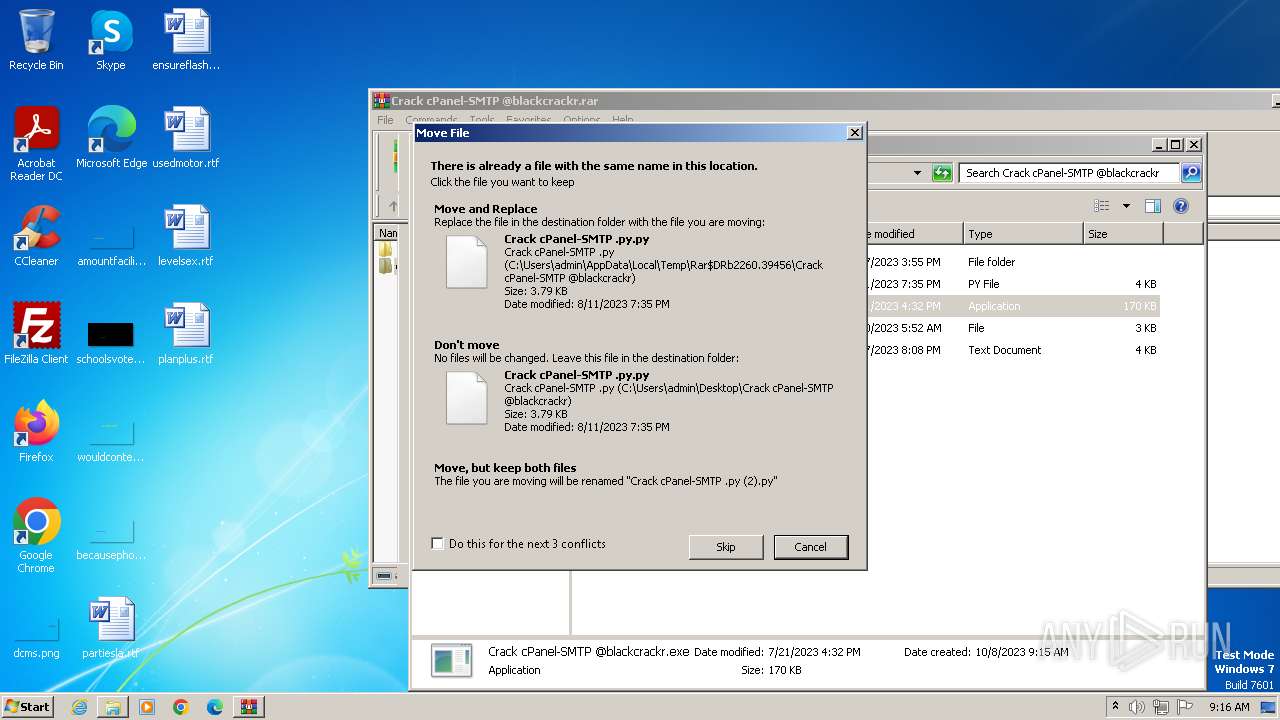
Task: Select the File folder row
Action: 1012,262
